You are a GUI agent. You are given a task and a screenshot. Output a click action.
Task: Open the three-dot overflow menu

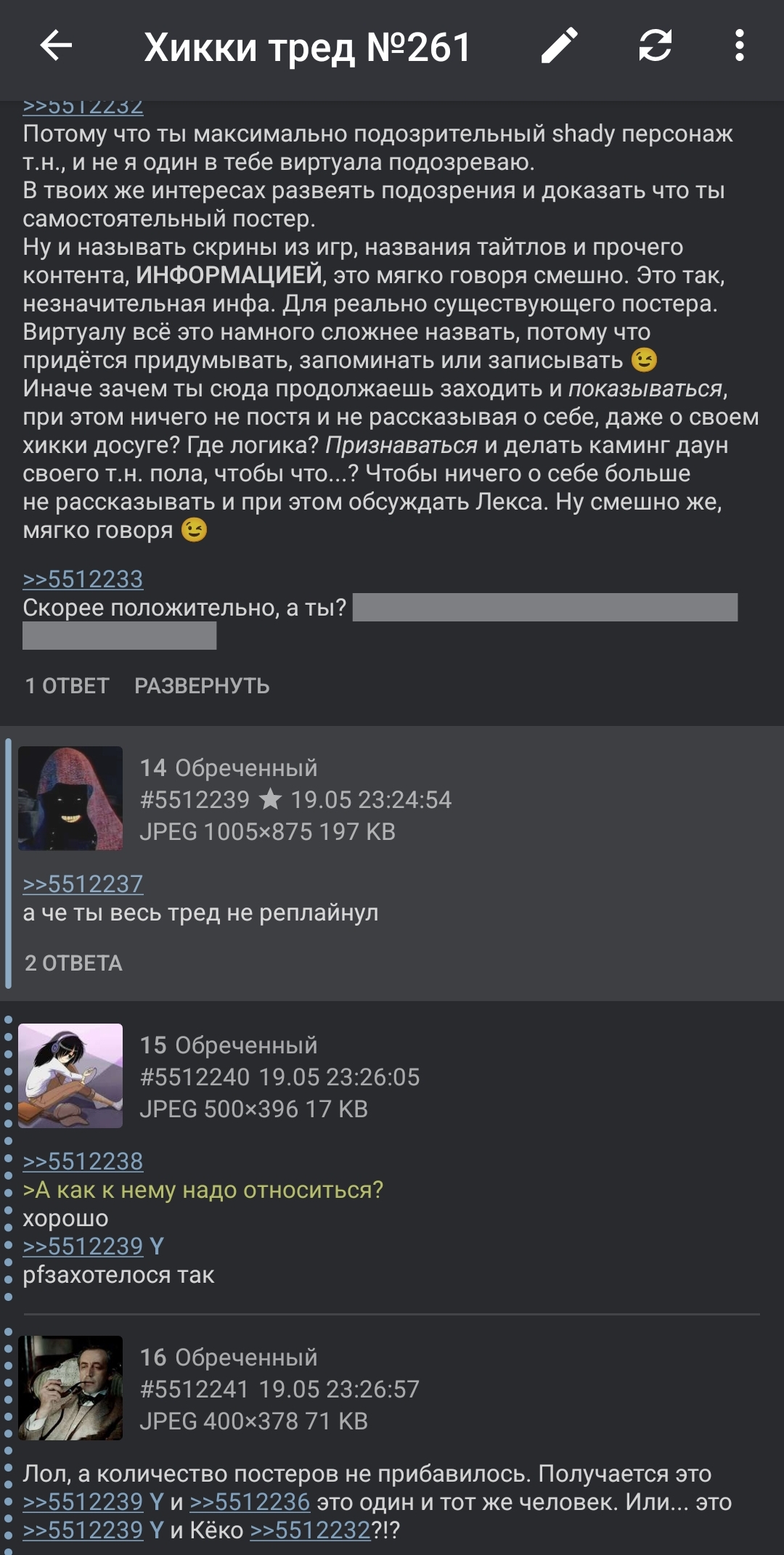(x=739, y=46)
